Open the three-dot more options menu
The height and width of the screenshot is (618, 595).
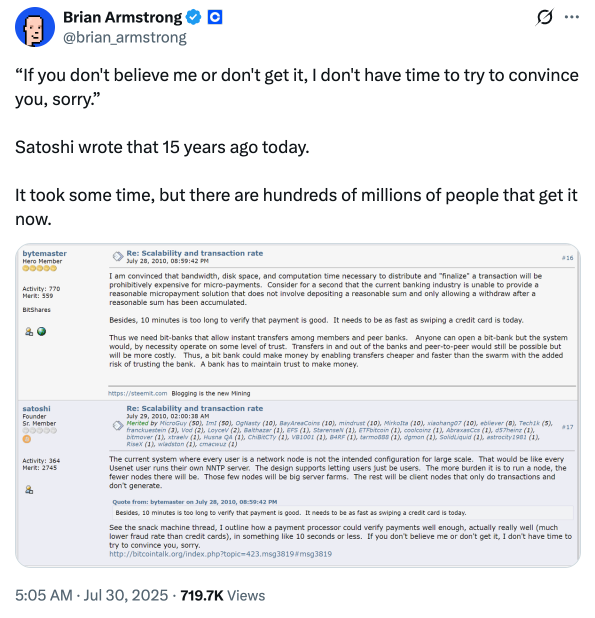[571, 17]
